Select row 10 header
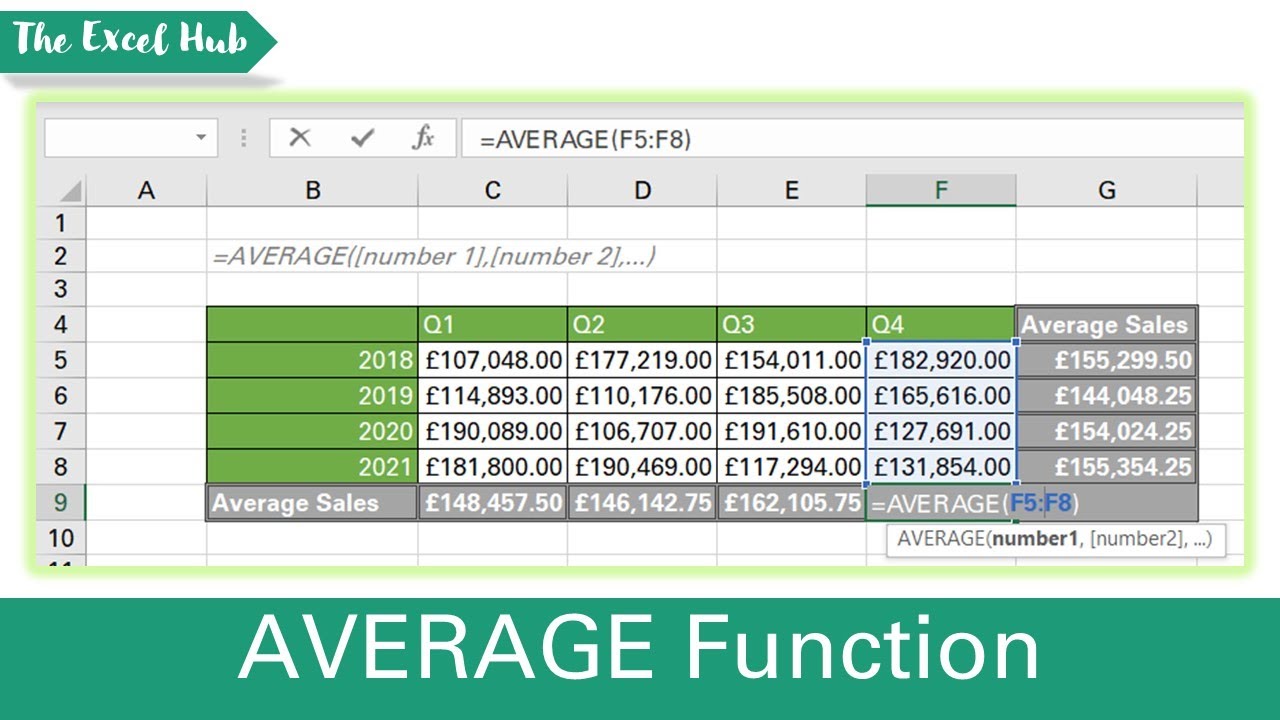Screen dimensions: 1280x720 (61, 538)
